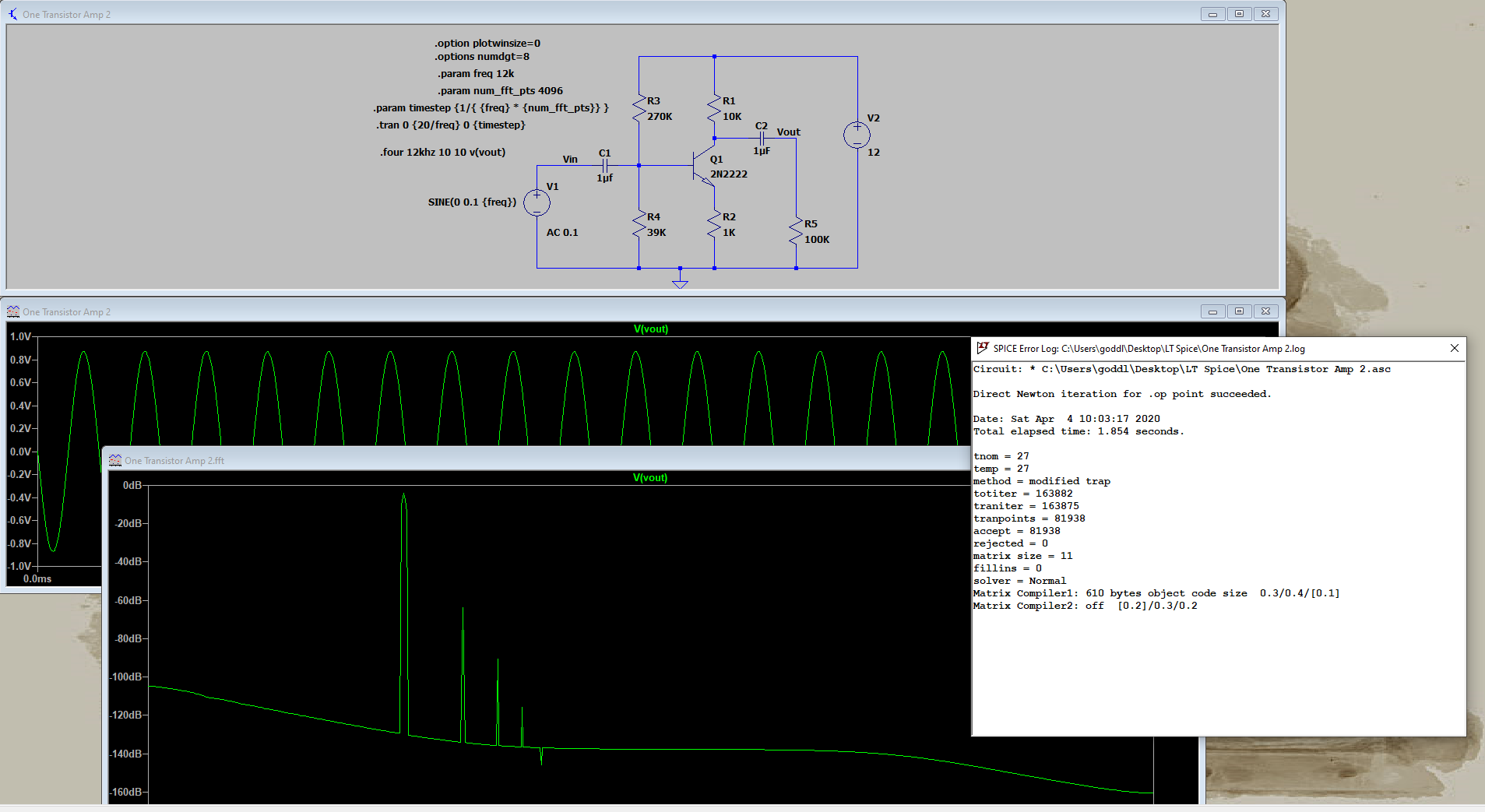This screenshot has height=812, width=1485.
Task: Click the 2N2222 transistor model name
Action: [x=729, y=174]
